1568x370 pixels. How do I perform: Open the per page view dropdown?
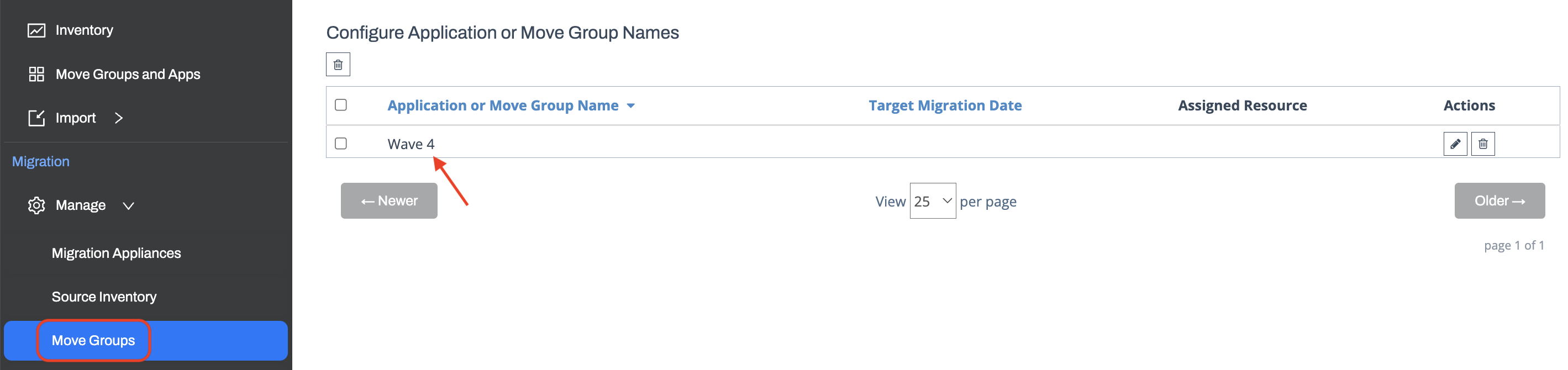932,202
